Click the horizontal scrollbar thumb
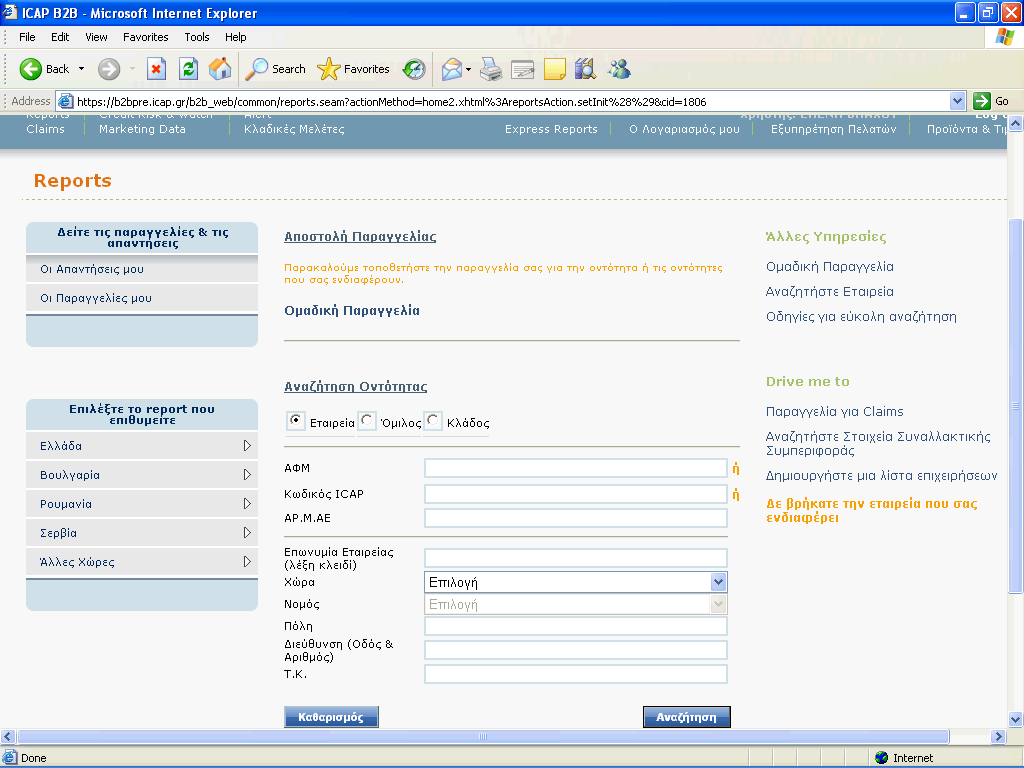 pos(483,736)
